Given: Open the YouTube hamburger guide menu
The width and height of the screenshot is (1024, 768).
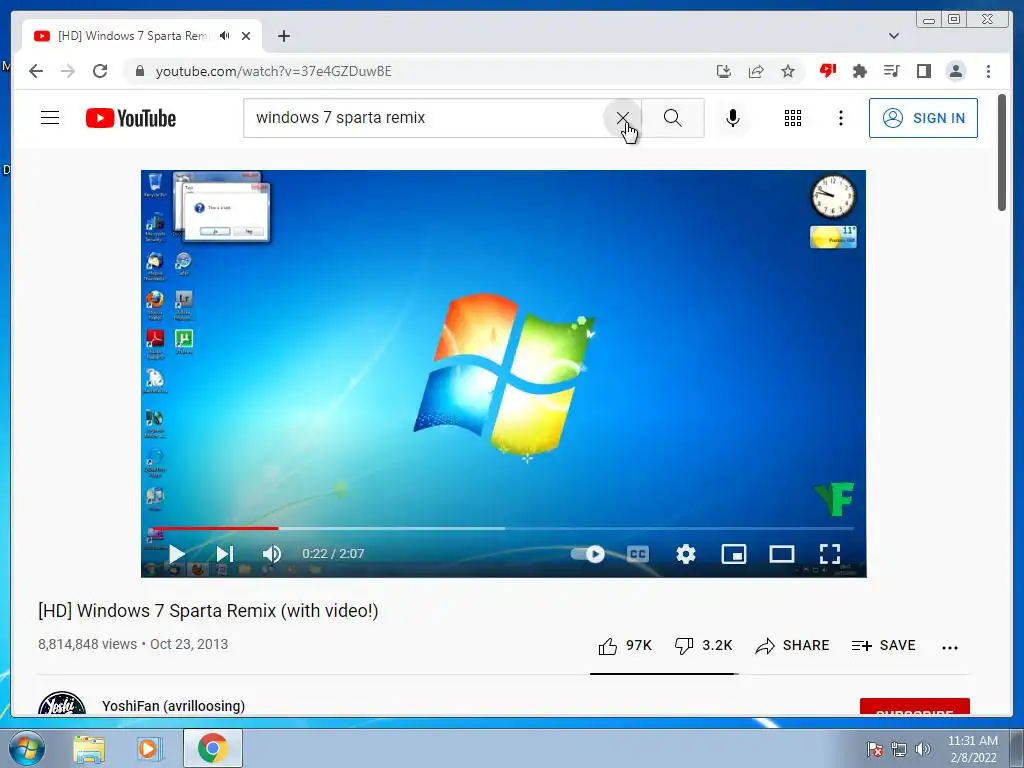Looking at the screenshot, I should (x=50, y=118).
